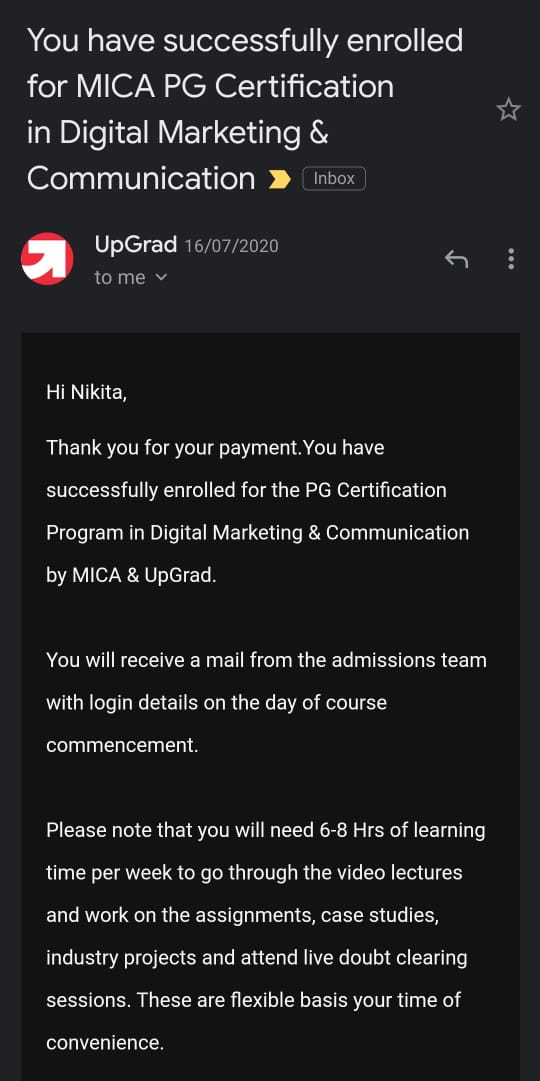Tap the "industry projects and attend live" line

pyautogui.click(x=257, y=958)
